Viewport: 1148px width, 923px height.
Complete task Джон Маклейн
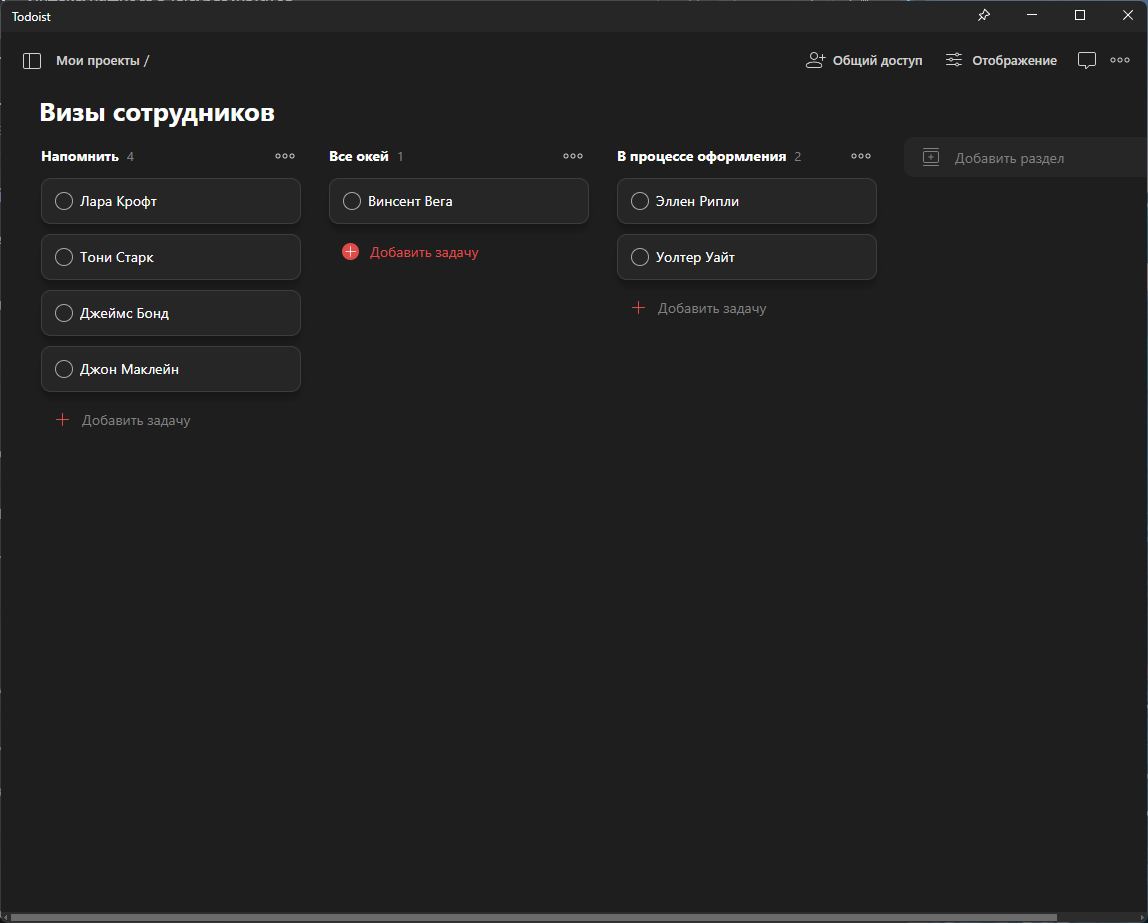tap(64, 369)
